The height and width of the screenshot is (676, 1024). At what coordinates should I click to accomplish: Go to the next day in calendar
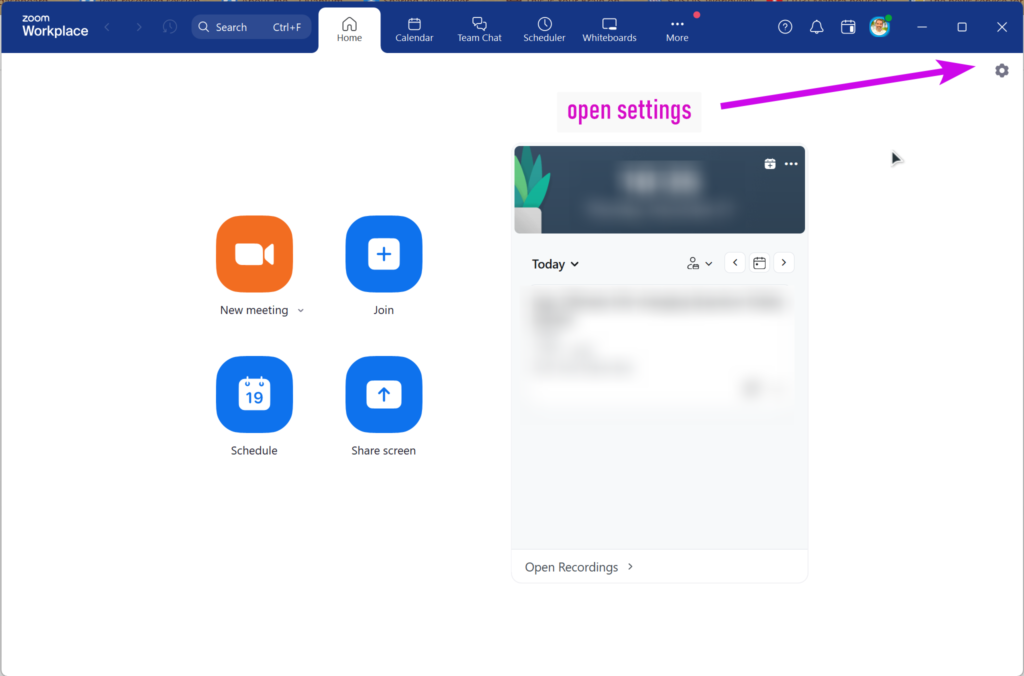[x=784, y=263]
